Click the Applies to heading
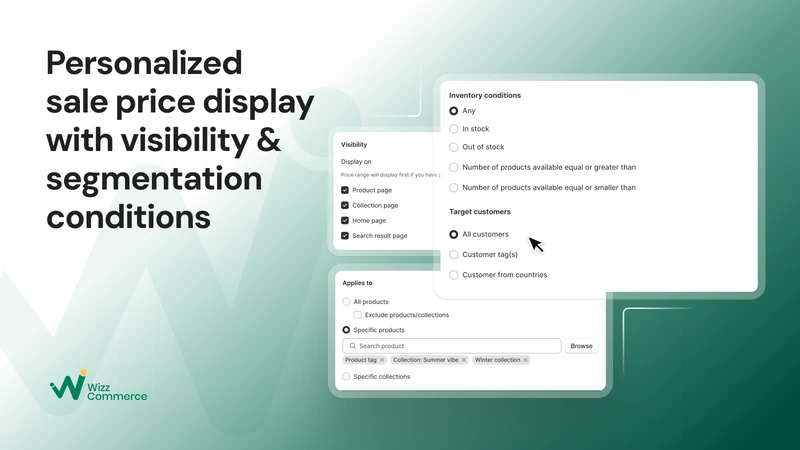Image resolution: width=800 pixels, height=450 pixels. pos(357,283)
